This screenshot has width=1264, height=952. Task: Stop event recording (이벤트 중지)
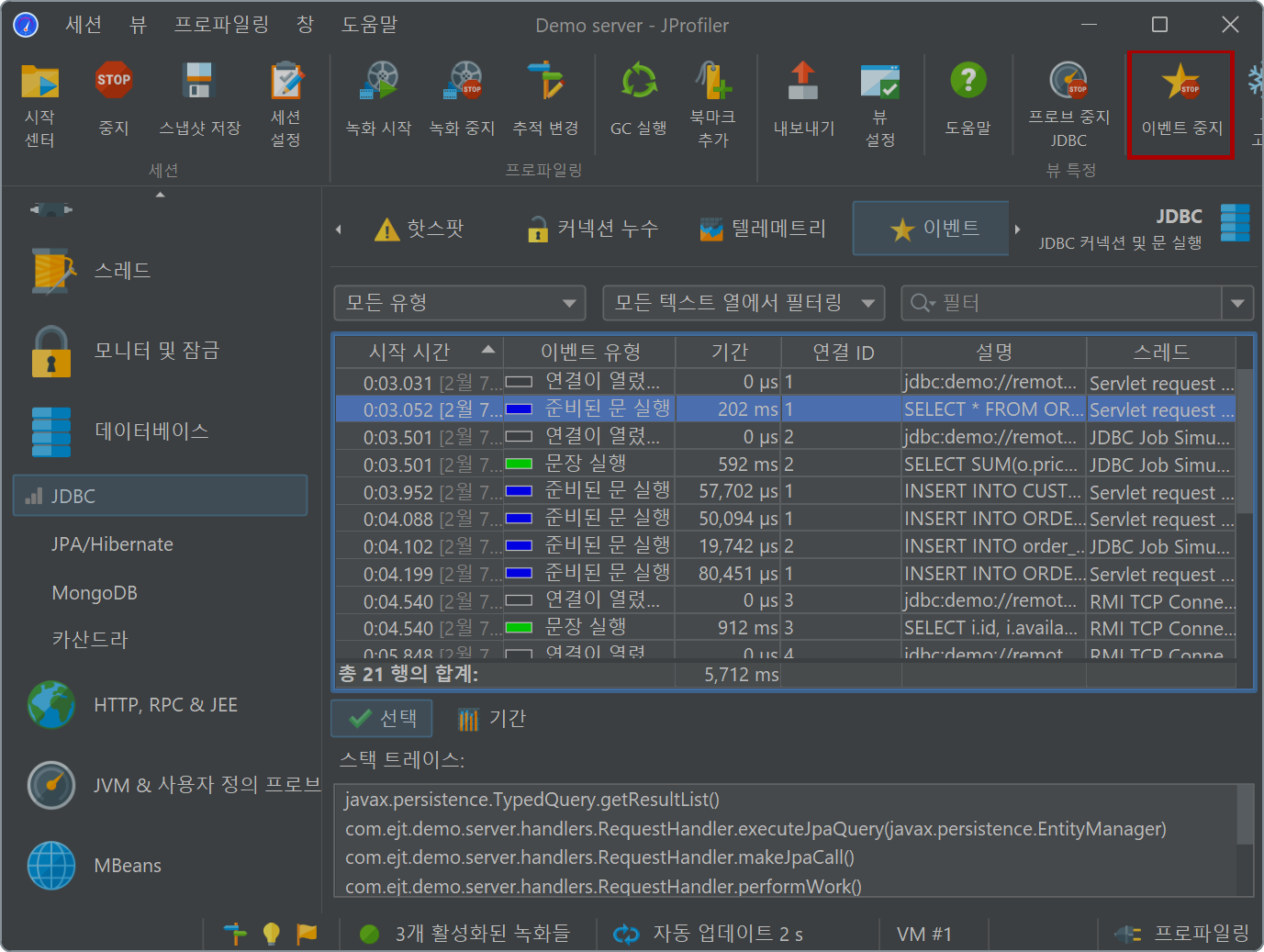pos(1181,105)
